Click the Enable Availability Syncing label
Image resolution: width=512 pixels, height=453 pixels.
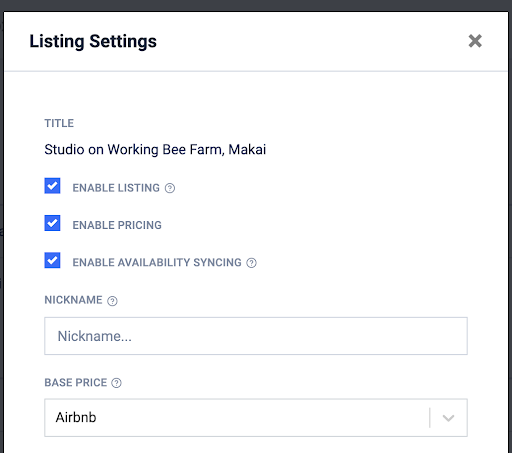[157, 263]
